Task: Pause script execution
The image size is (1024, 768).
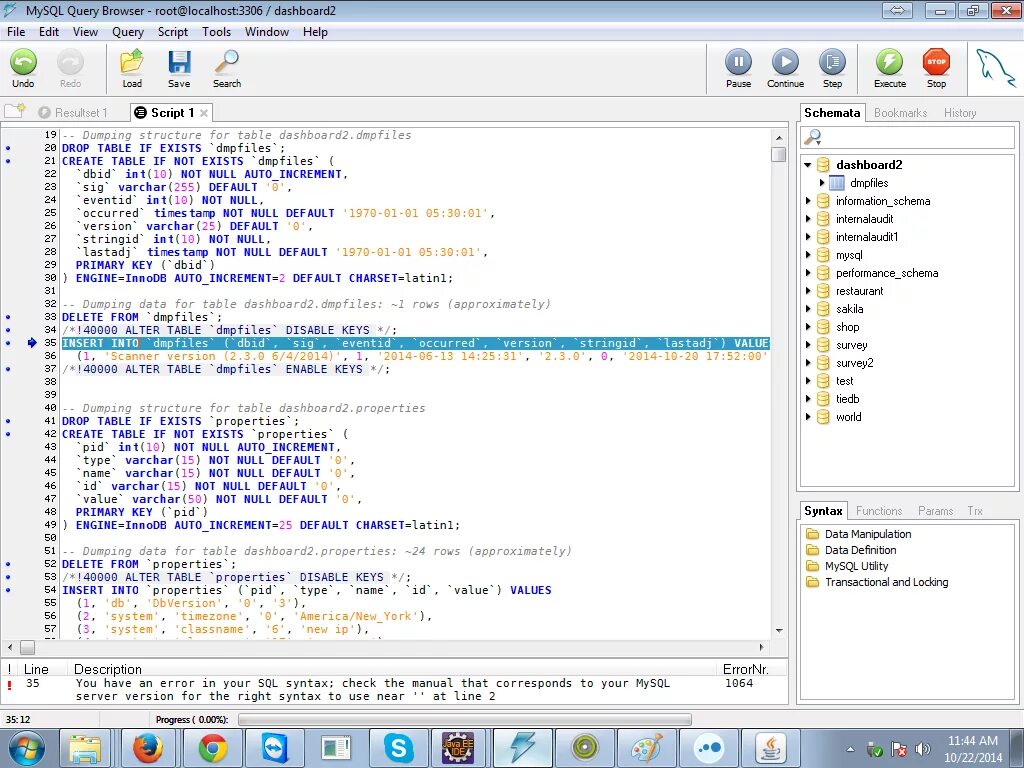Action: pyautogui.click(x=739, y=63)
